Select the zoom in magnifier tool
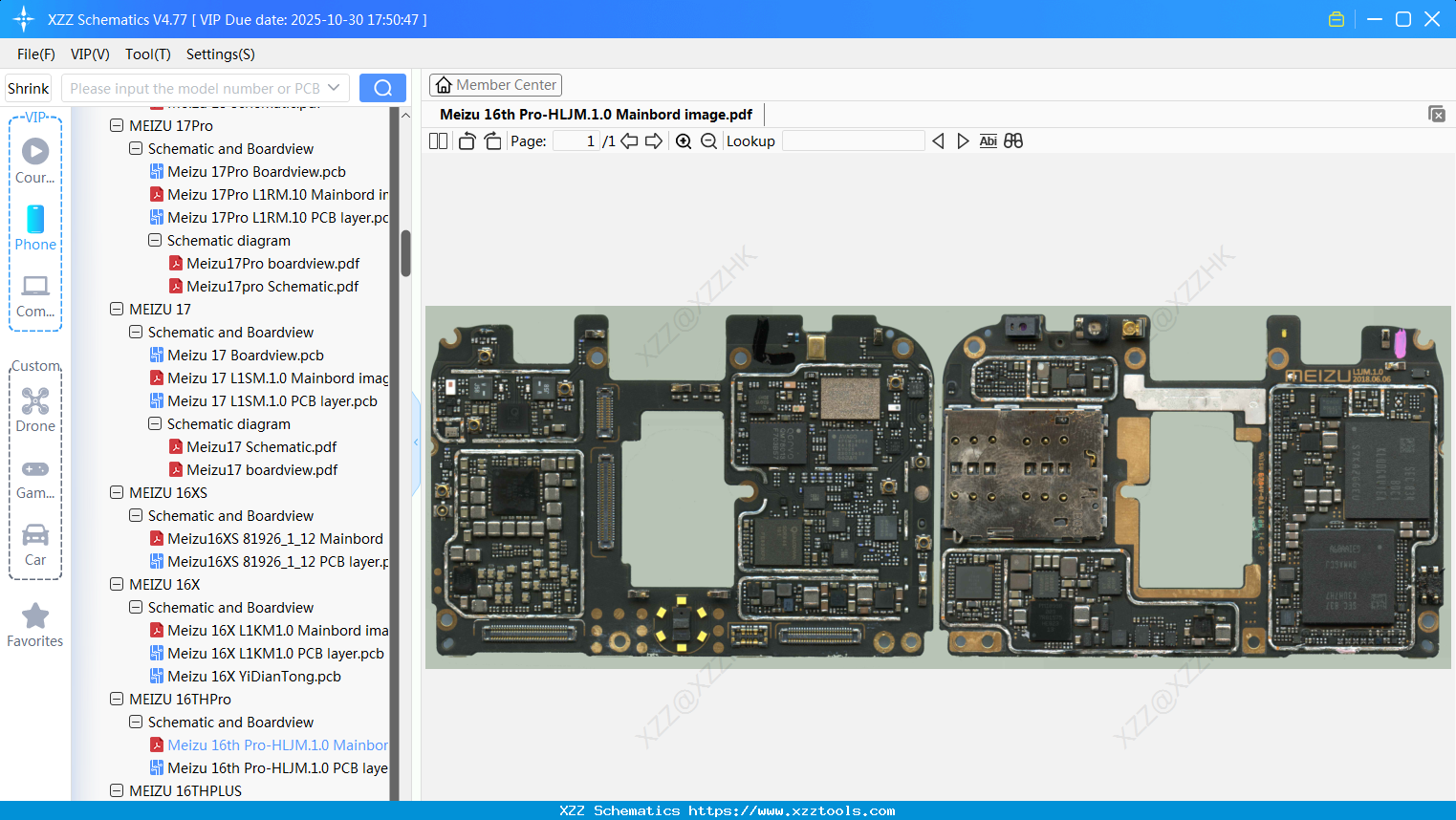Screen dimensions: 1456x820 [684, 140]
